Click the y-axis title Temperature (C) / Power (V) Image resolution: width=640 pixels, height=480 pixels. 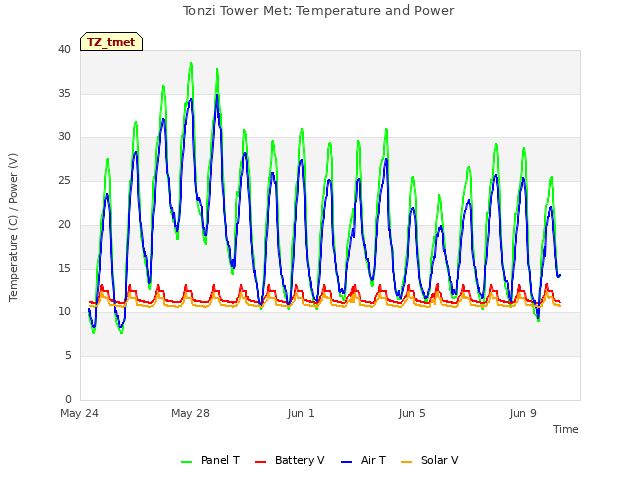tap(13, 227)
